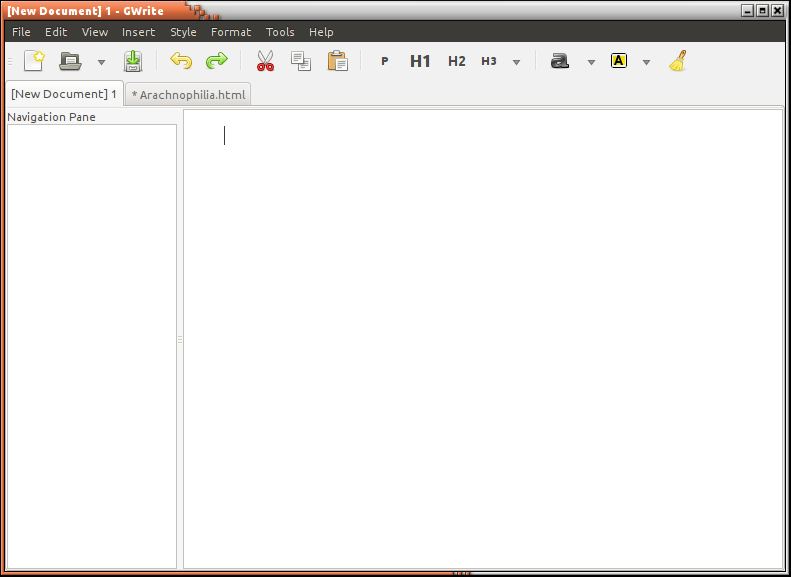Click the Open file folder icon

coord(70,61)
